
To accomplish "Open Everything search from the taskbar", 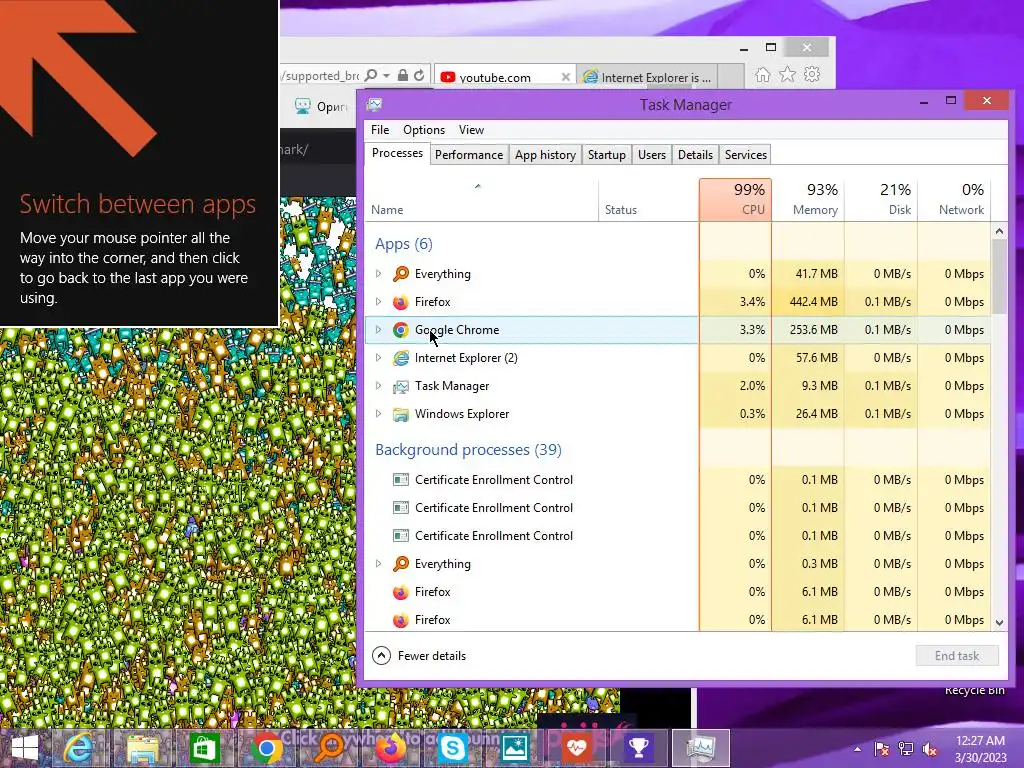I will [x=330, y=748].
